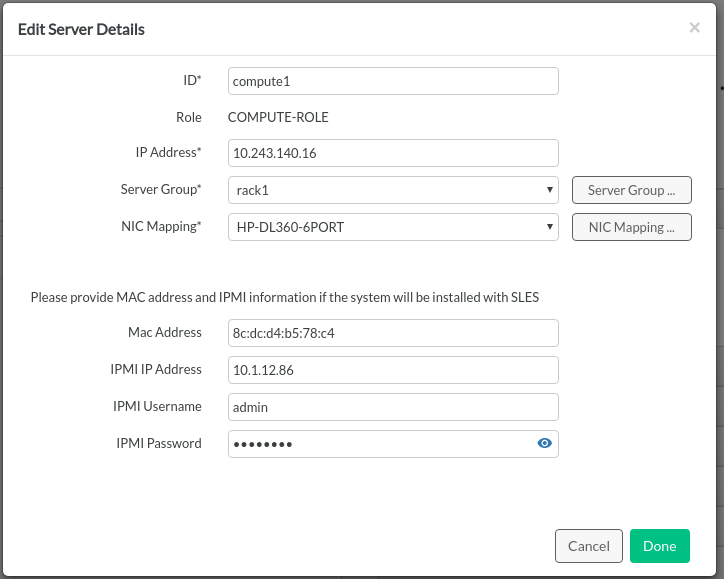Cancel editing the server details

(588, 546)
